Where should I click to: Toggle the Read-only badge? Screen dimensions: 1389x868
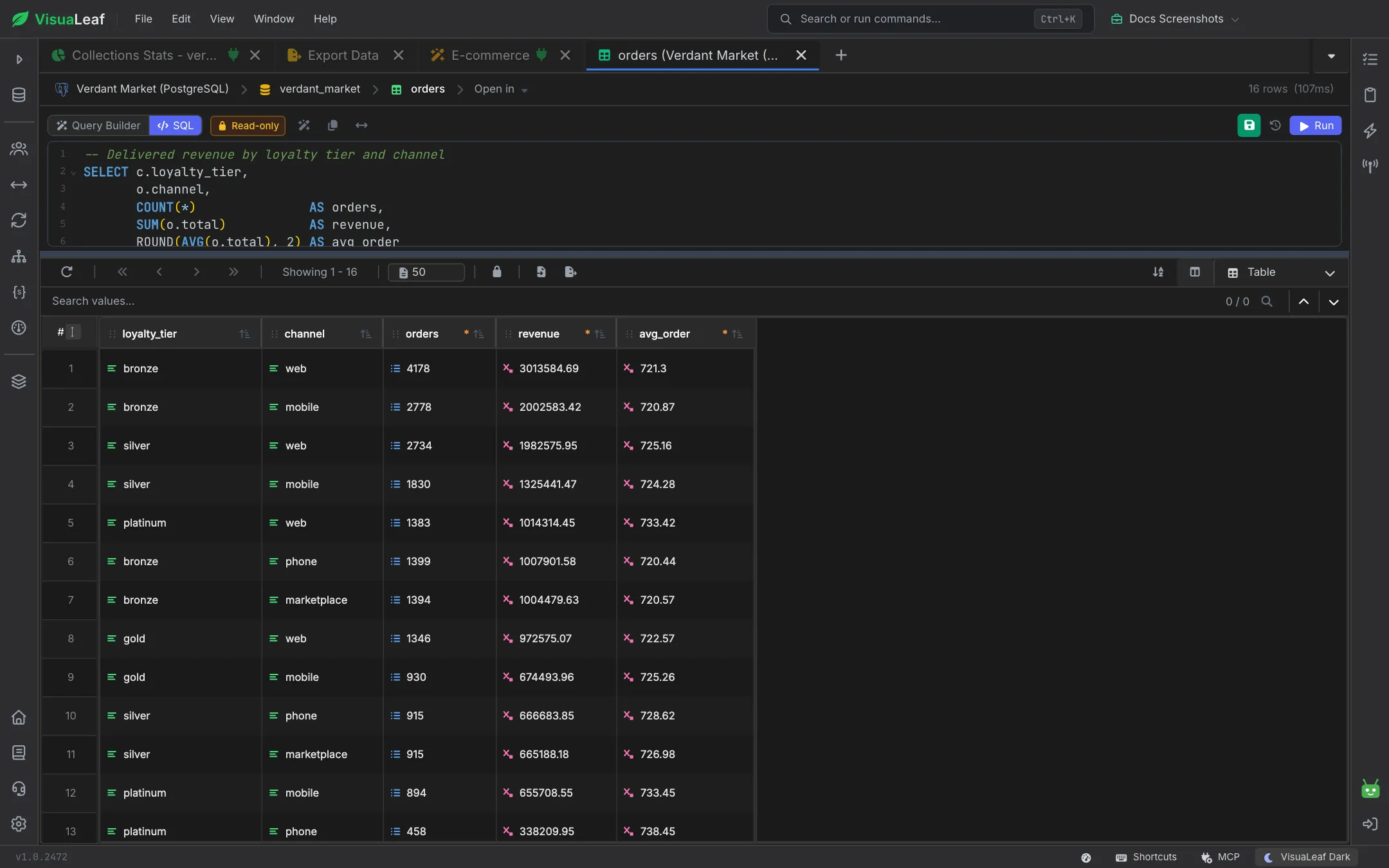(248, 125)
